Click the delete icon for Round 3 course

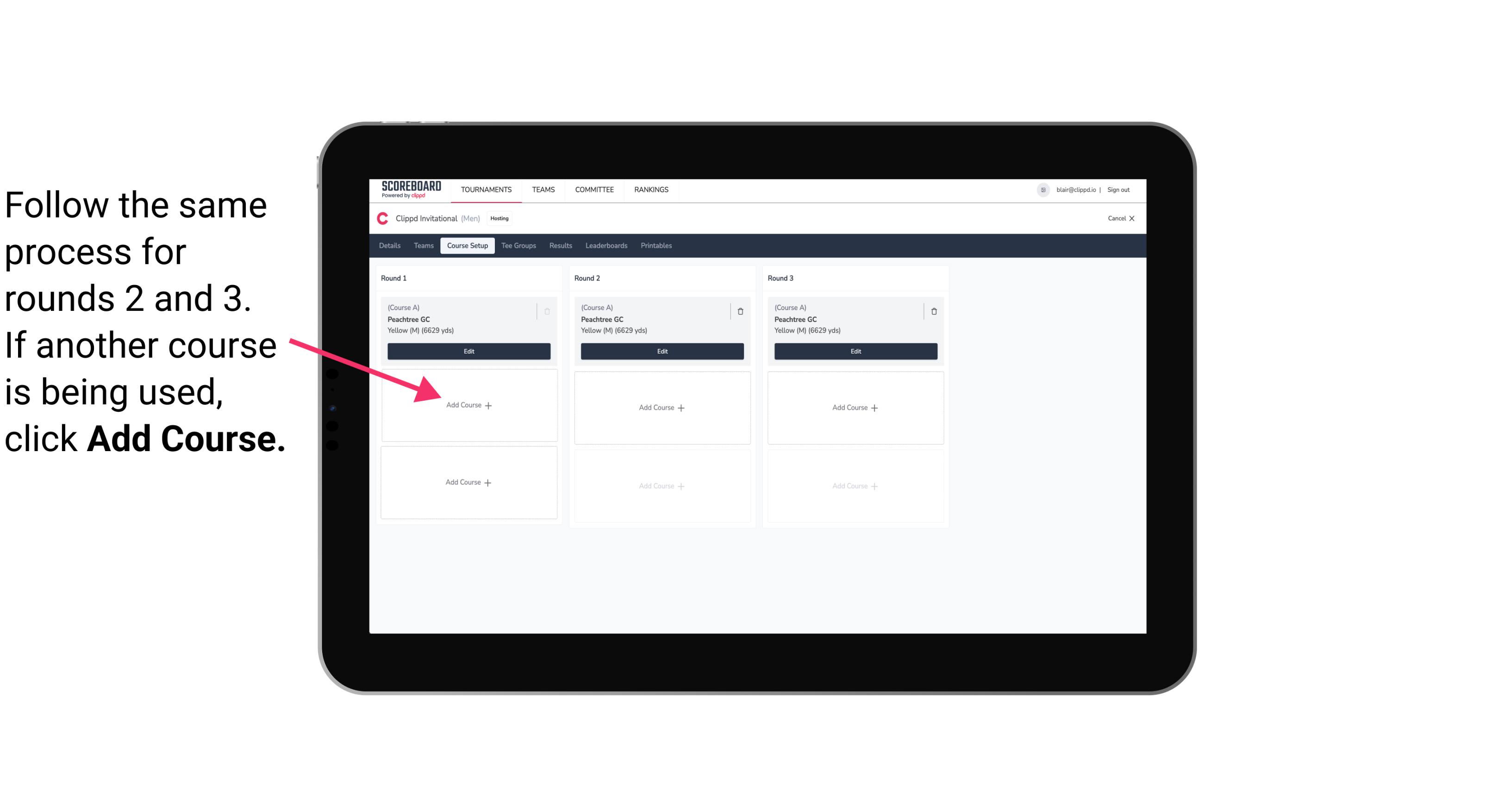tap(934, 311)
